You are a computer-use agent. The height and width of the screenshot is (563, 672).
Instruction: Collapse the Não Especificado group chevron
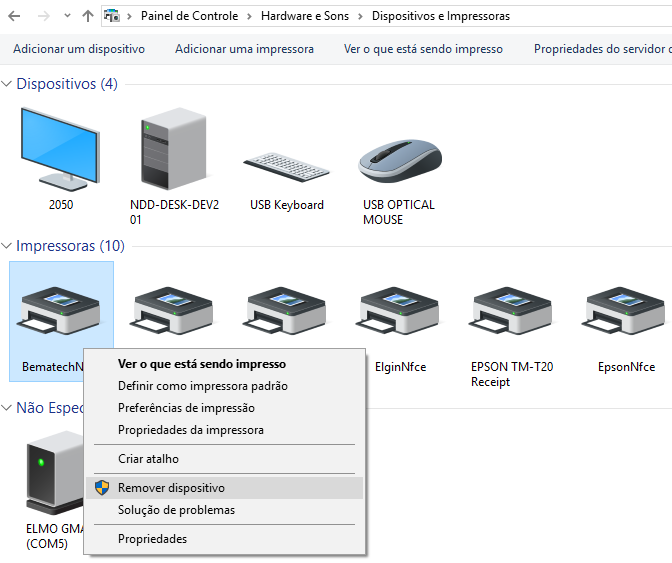tap(6, 407)
